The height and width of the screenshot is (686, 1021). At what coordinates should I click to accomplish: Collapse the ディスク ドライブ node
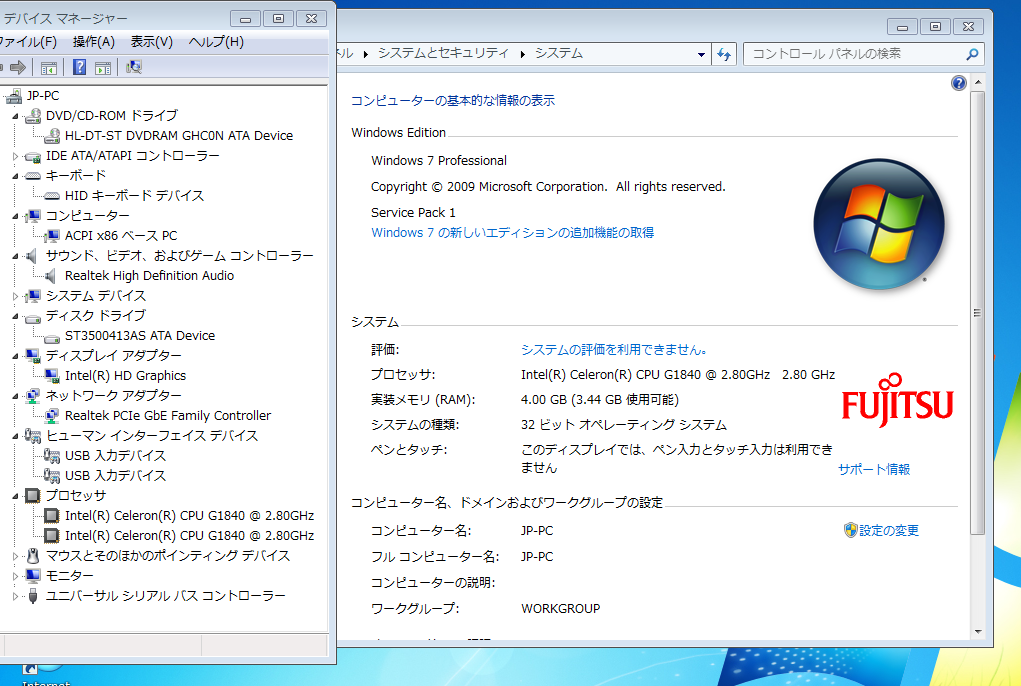[16, 316]
